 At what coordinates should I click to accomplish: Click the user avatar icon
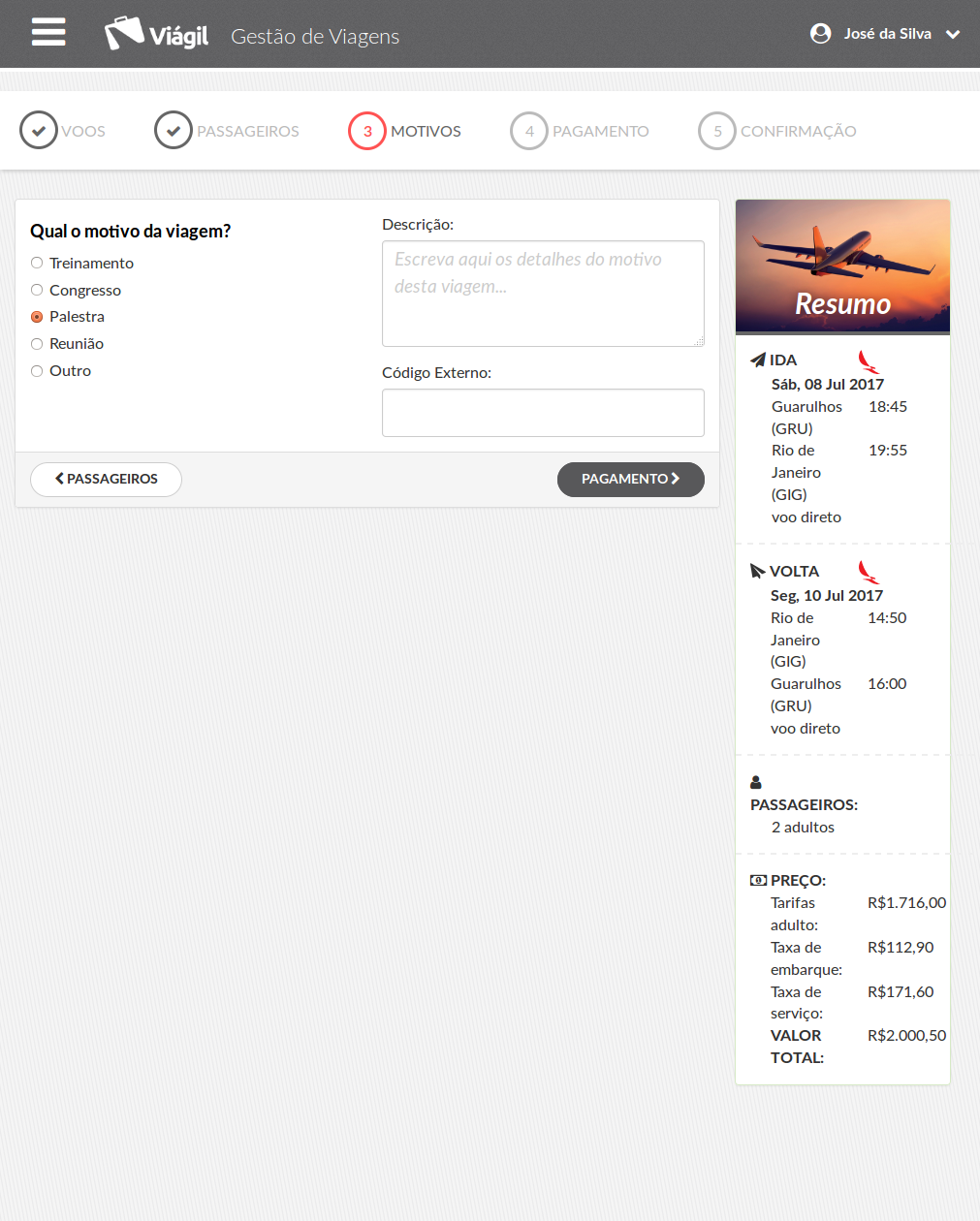click(x=820, y=34)
